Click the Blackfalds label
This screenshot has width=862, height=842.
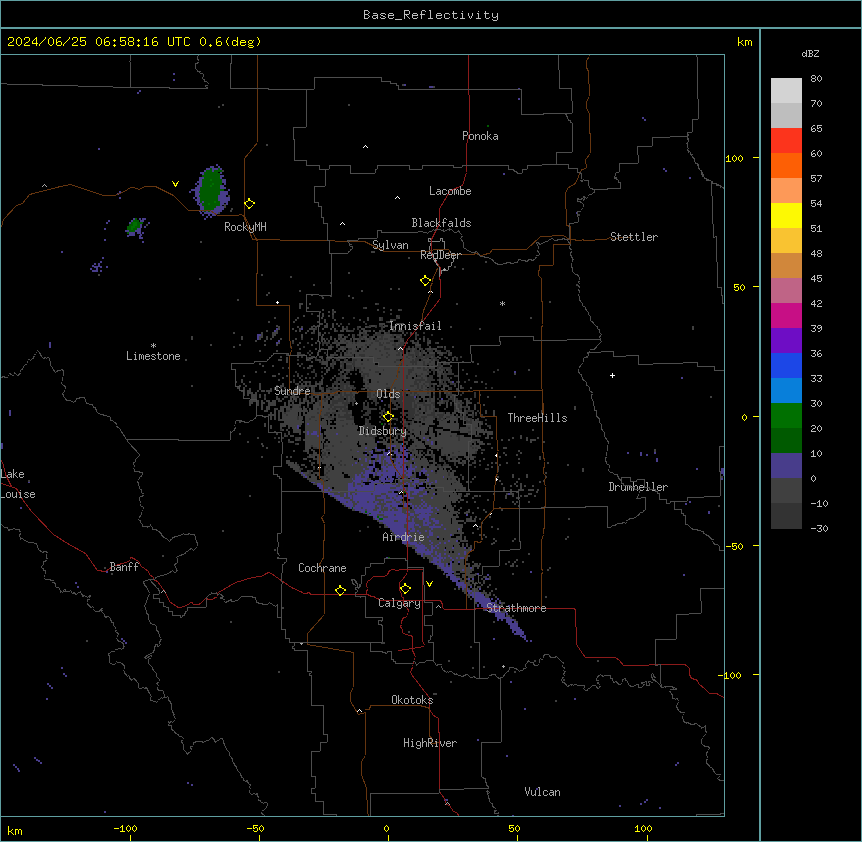(441, 223)
